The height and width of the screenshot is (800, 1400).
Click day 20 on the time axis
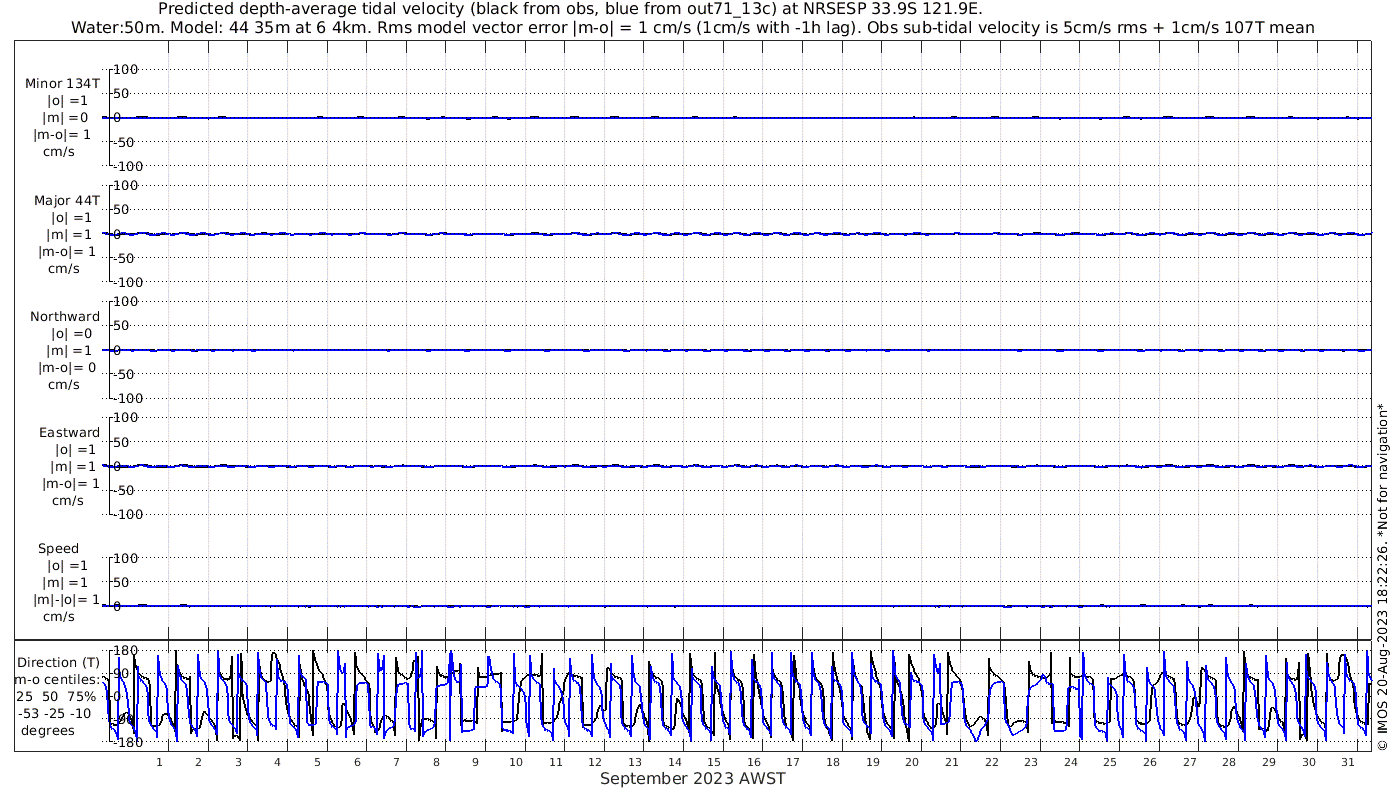coord(912,762)
